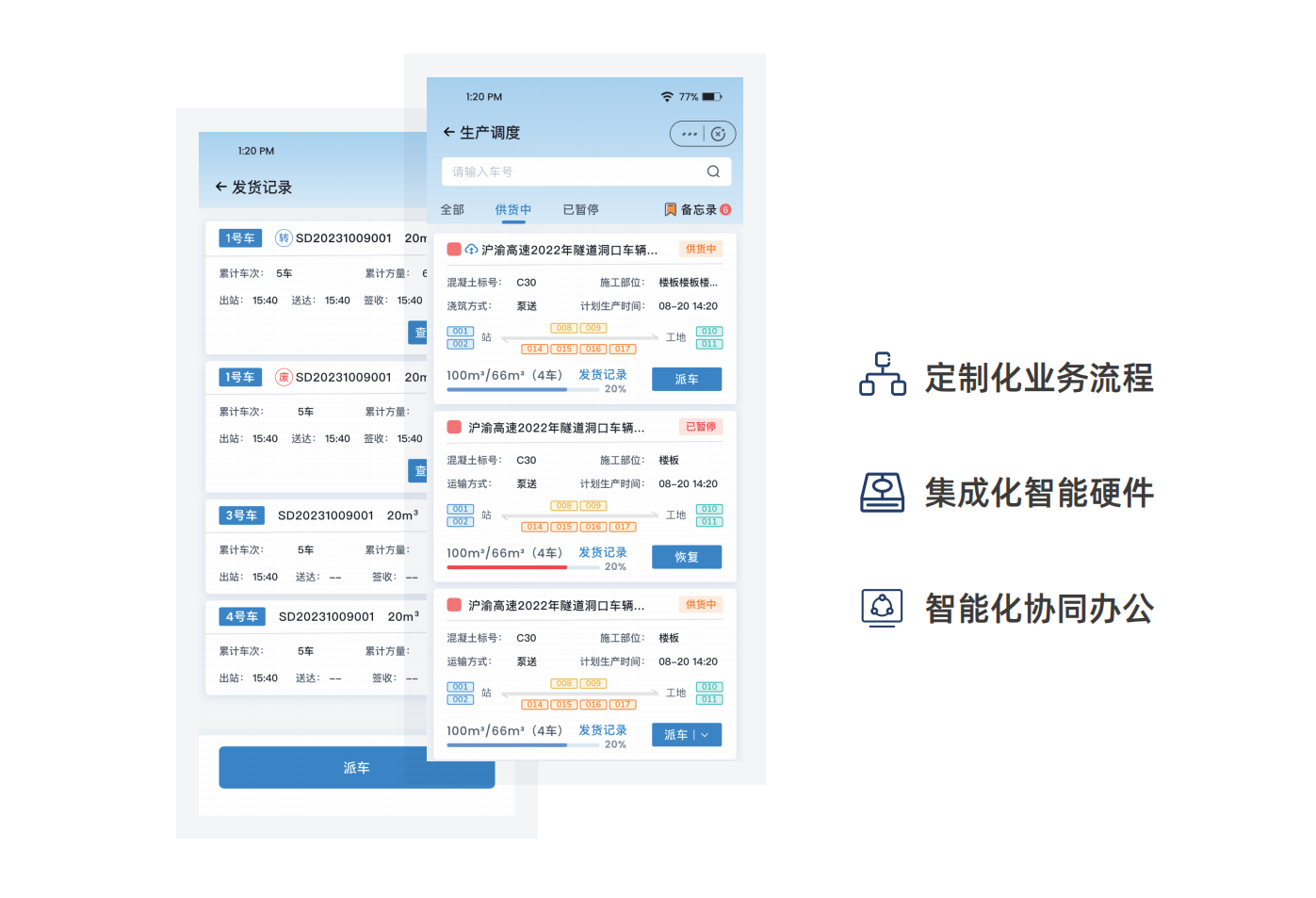The image size is (1316, 898).
Task: Click large 派车 button on 发货记录 screen
Action: tap(357, 768)
